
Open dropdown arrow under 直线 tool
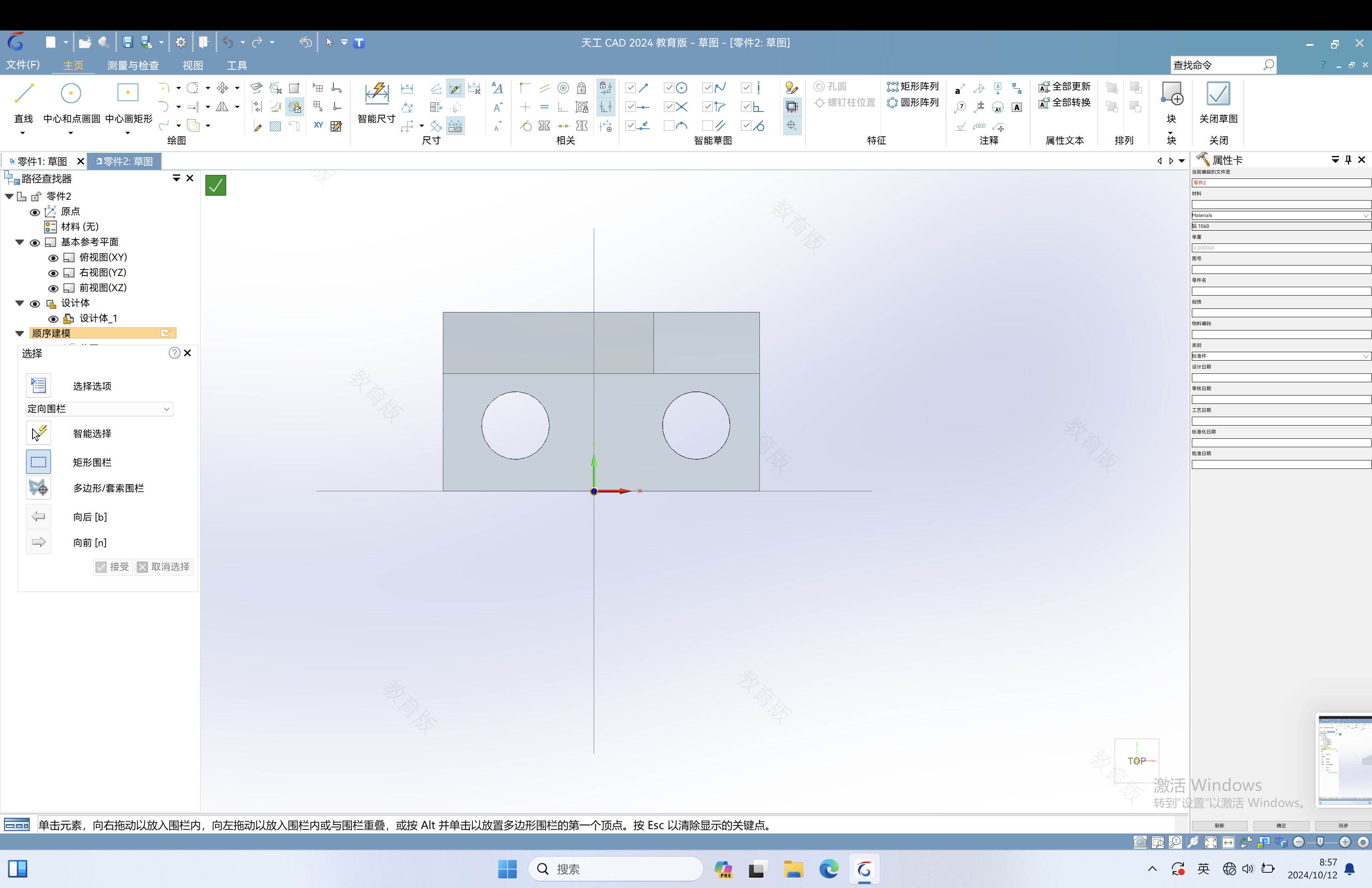[x=23, y=133]
